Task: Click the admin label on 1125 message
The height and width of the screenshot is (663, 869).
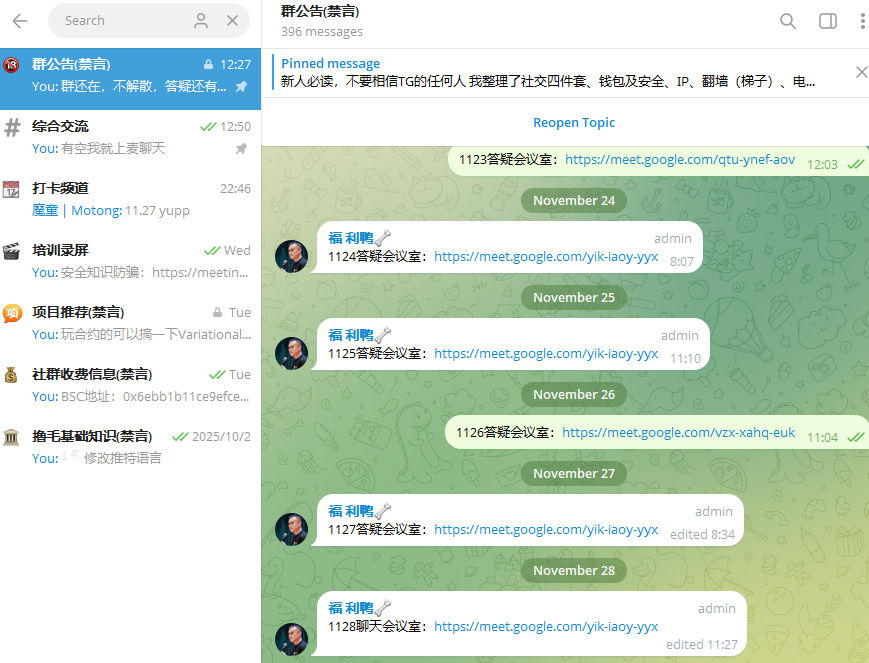Action: pos(679,335)
